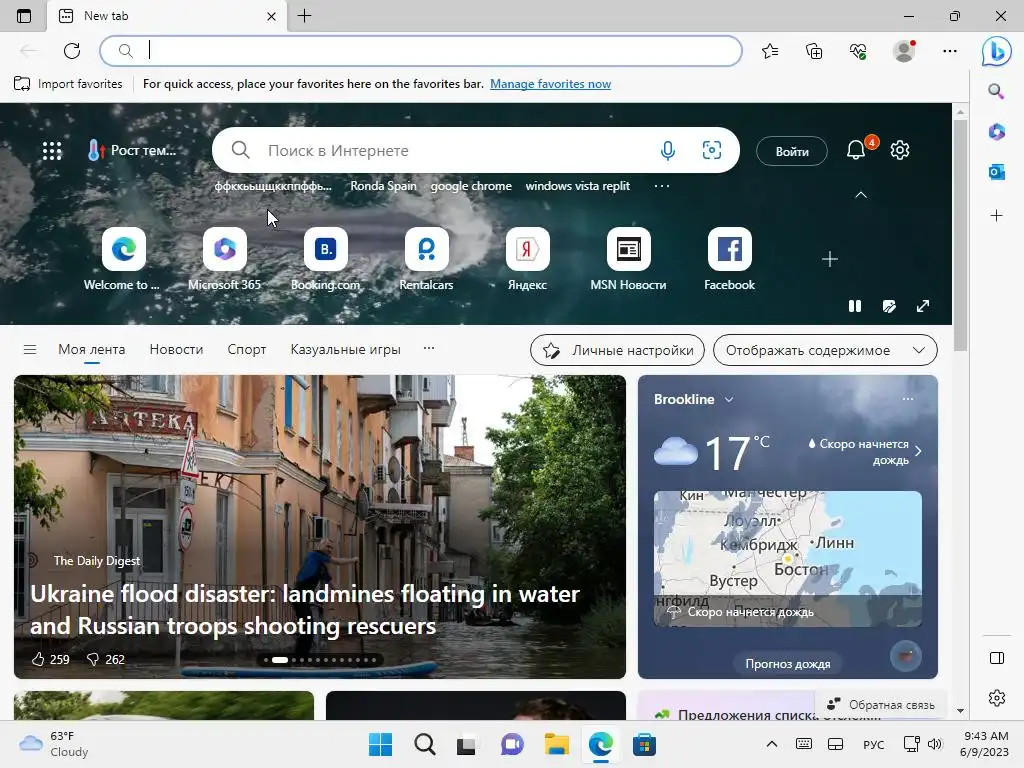
Task: Open the Favorites star icon in toolbar
Action: click(x=770, y=51)
